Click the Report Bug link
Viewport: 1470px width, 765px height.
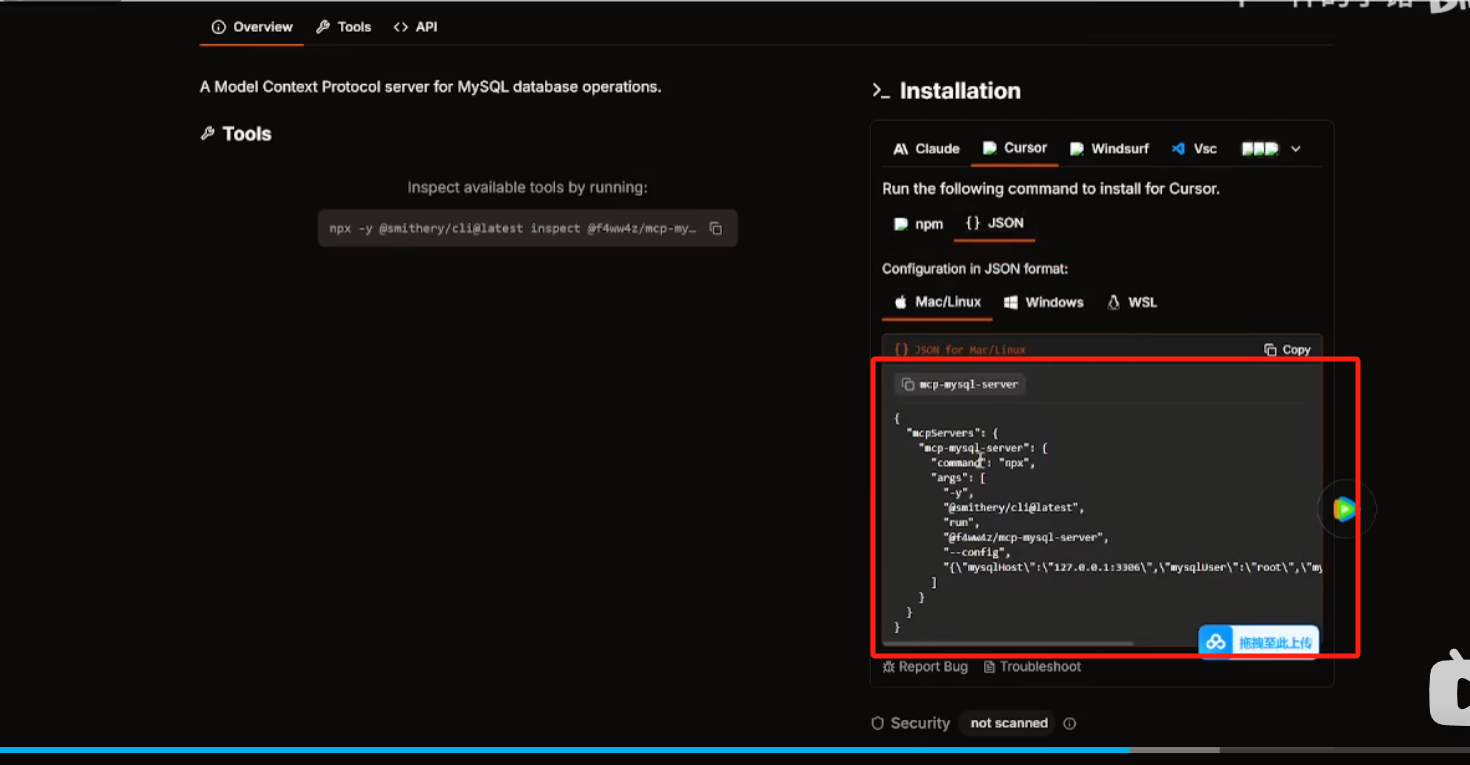coord(925,667)
